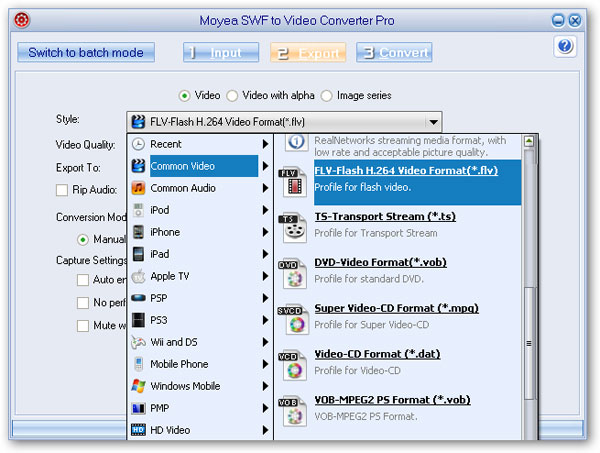Click the Mobile Phone icon

[x=138, y=364]
